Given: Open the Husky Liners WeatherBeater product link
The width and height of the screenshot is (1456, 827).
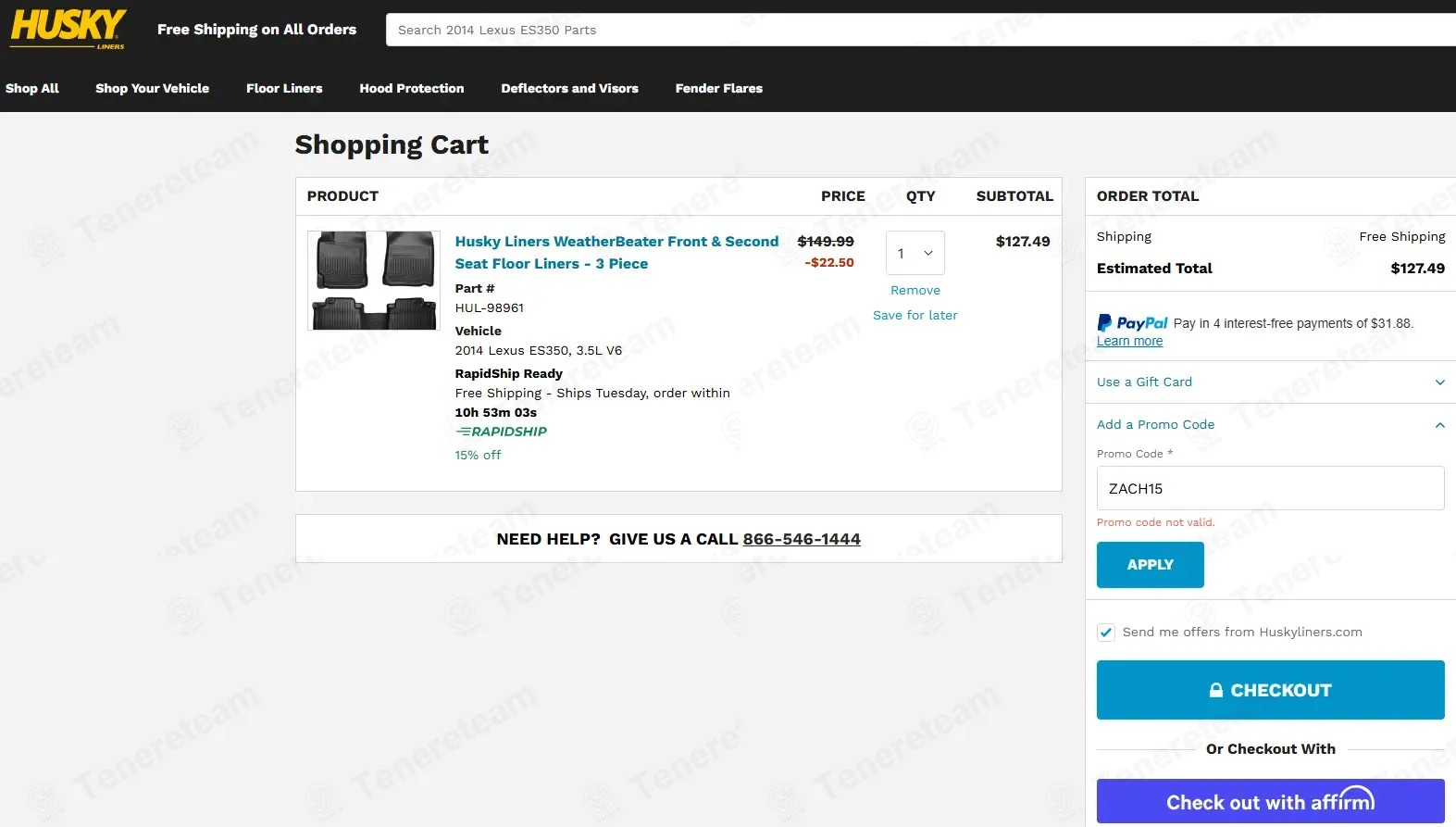Looking at the screenshot, I should pos(616,253).
